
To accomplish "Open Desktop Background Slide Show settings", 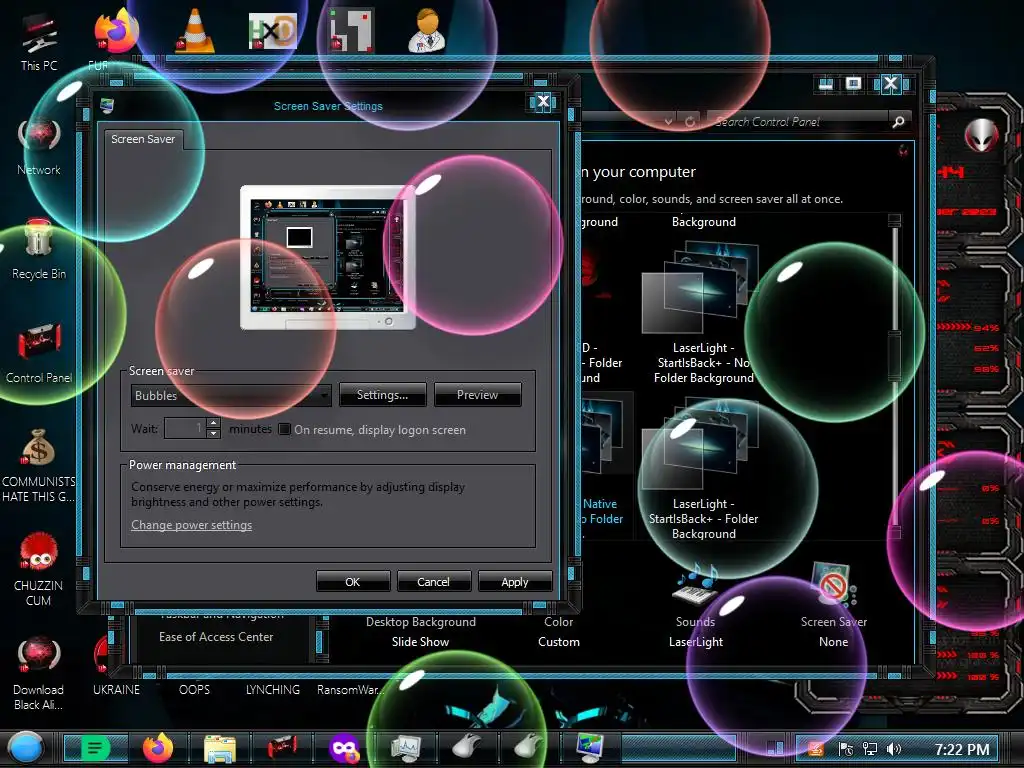I will click(421, 632).
